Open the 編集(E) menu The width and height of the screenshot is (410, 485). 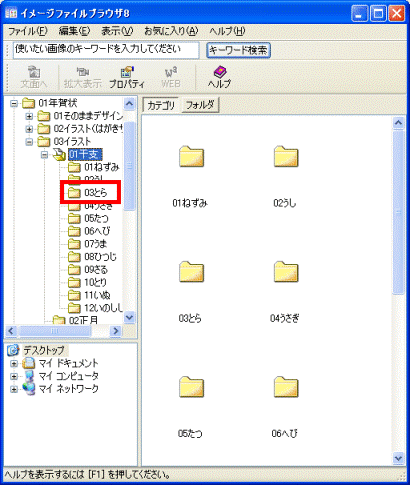coord(75,31)
